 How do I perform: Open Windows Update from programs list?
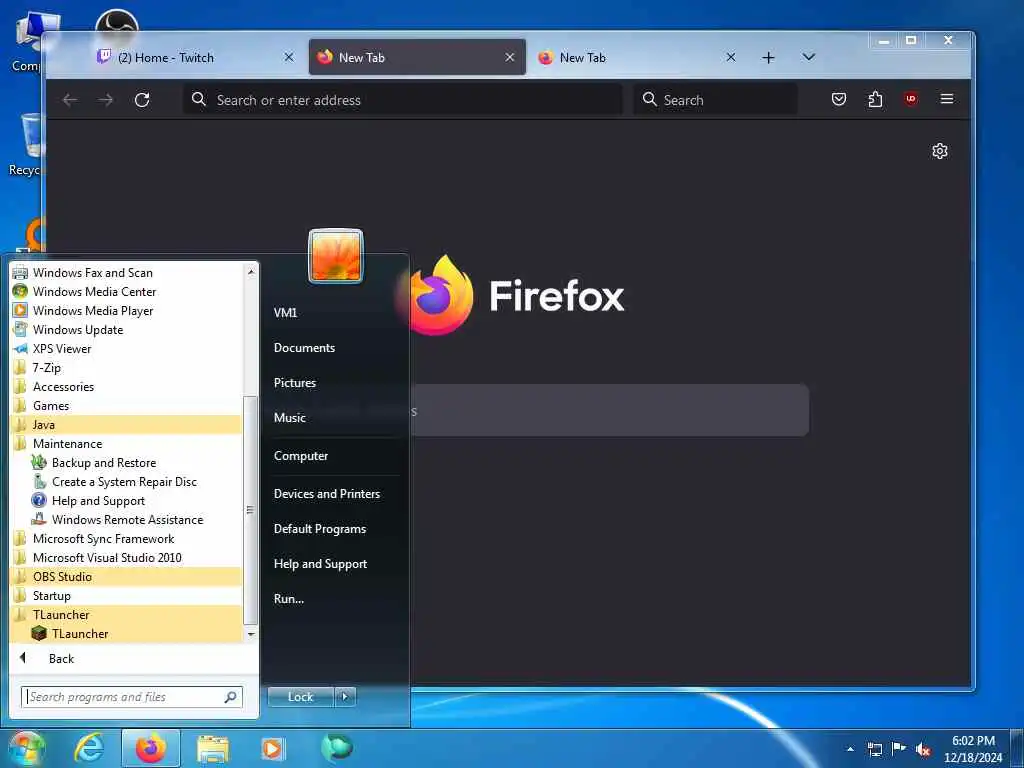[126, 330]
